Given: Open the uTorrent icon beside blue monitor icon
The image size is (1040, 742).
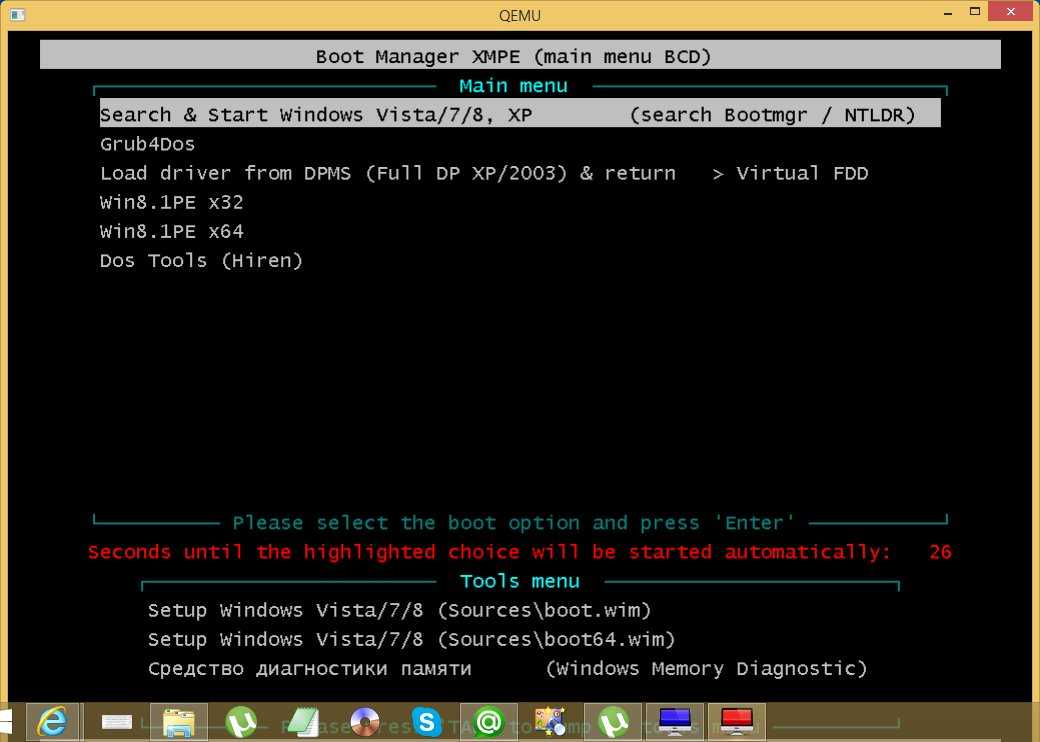Looking at the screenshot, I should 614,722.
